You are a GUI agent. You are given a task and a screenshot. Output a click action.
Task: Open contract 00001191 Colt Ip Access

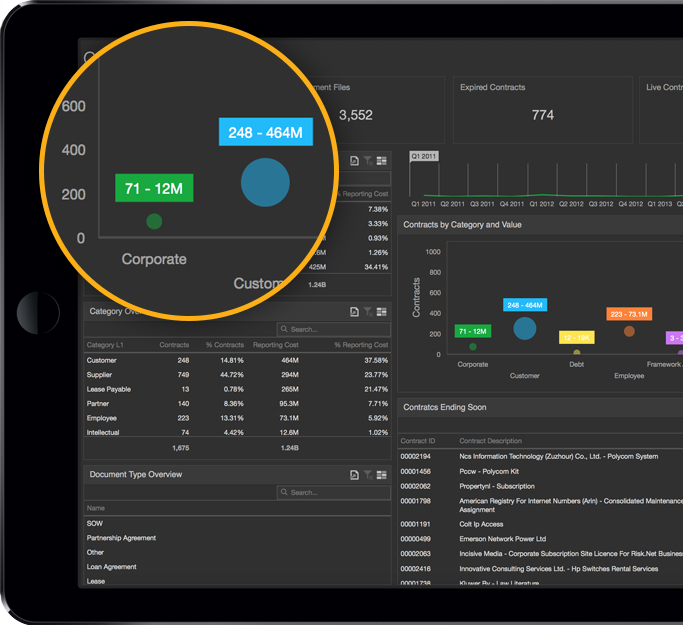point(541,524)
